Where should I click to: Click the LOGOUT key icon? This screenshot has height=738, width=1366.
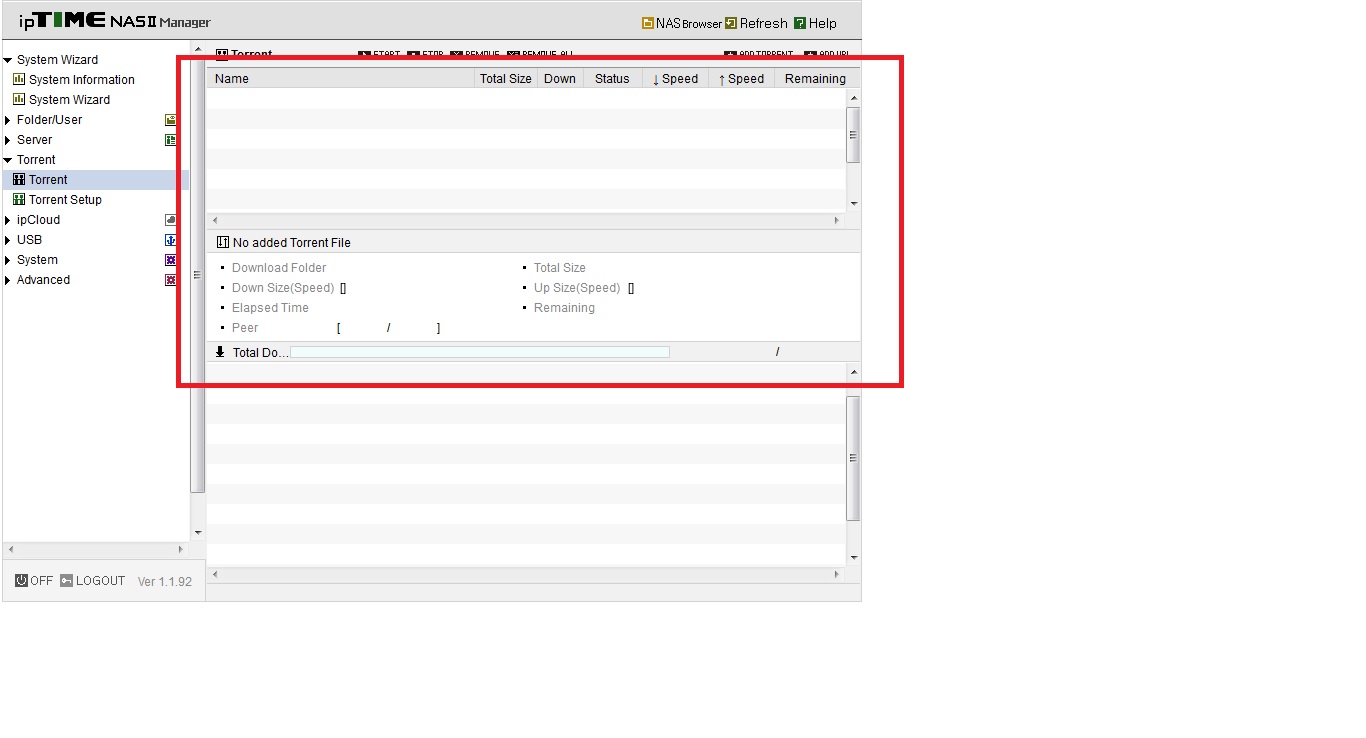(x=67, y=580)
